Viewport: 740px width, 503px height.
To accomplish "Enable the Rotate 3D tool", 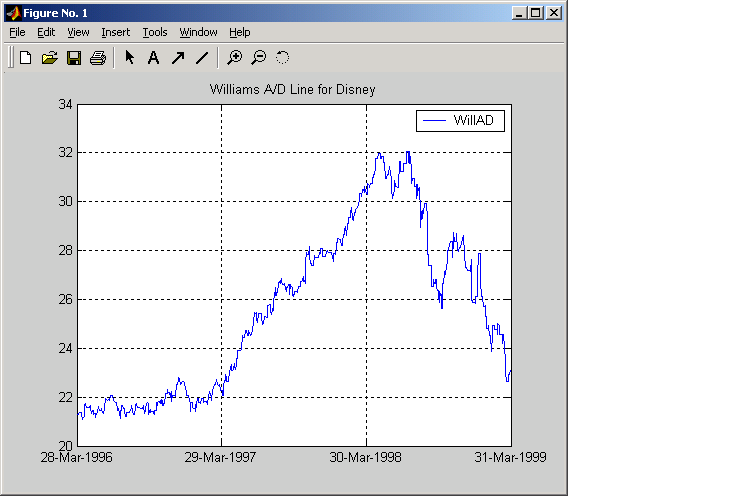I will pos(282,58).
